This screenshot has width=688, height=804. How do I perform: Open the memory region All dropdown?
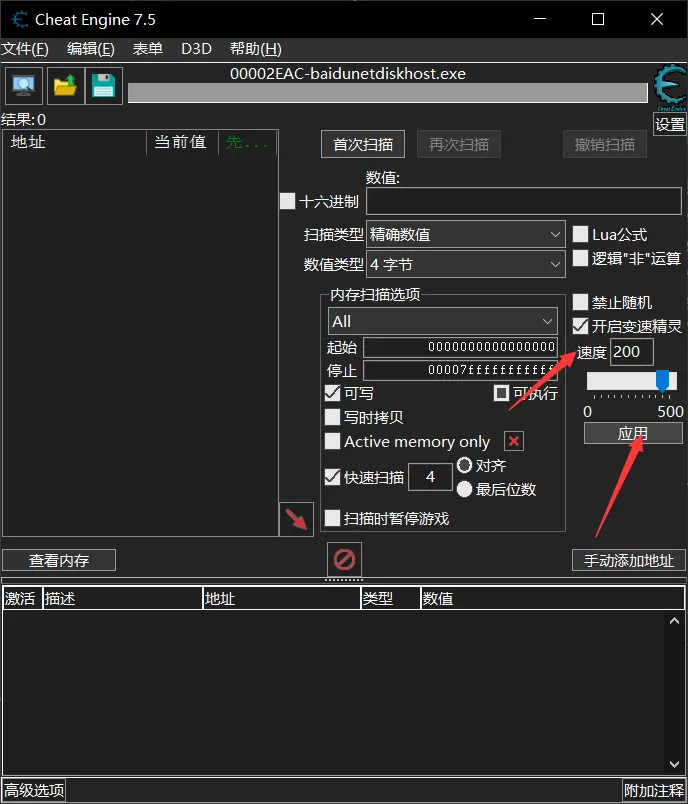(x=442, y=321)
